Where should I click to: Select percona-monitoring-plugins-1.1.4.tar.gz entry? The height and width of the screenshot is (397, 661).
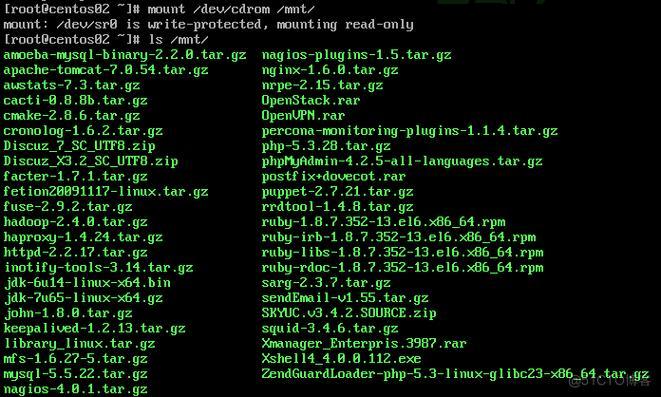[x=409, y=131]
